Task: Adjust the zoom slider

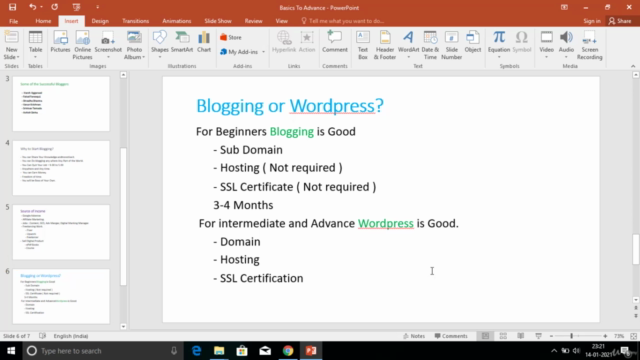Action: [x=571, y=336]
